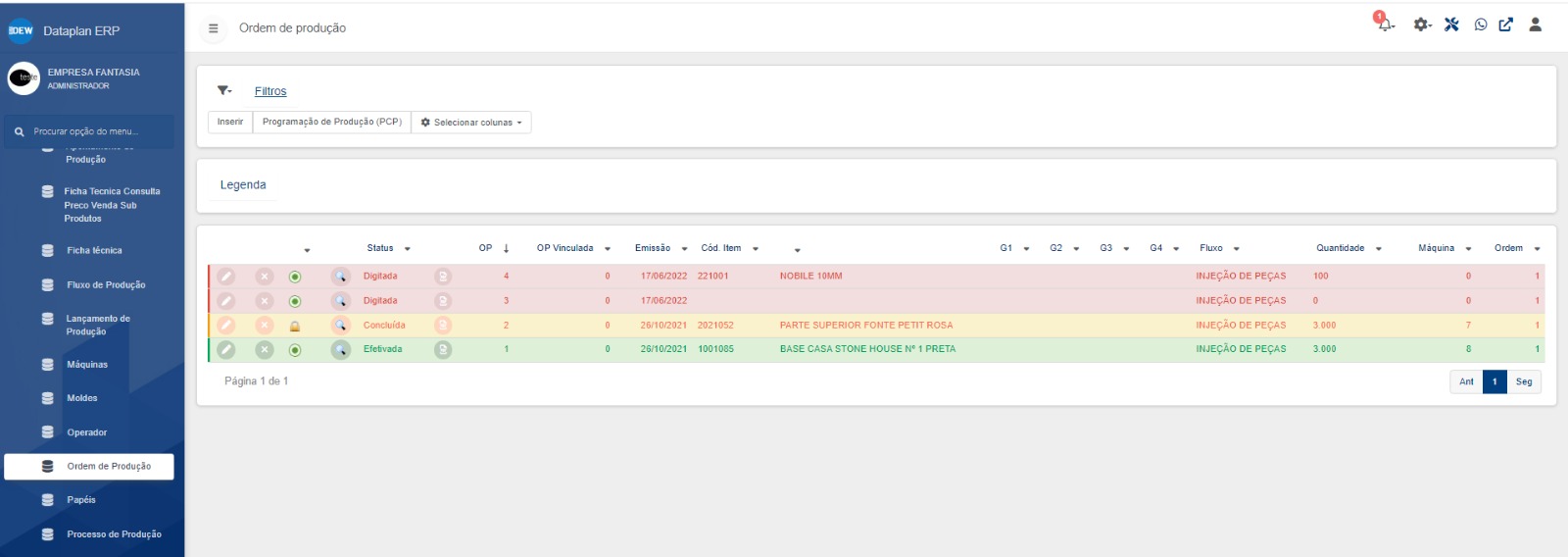Open Selecionar colunas dropdown
The image size is (1568, 557).
[x=471, y=123]
